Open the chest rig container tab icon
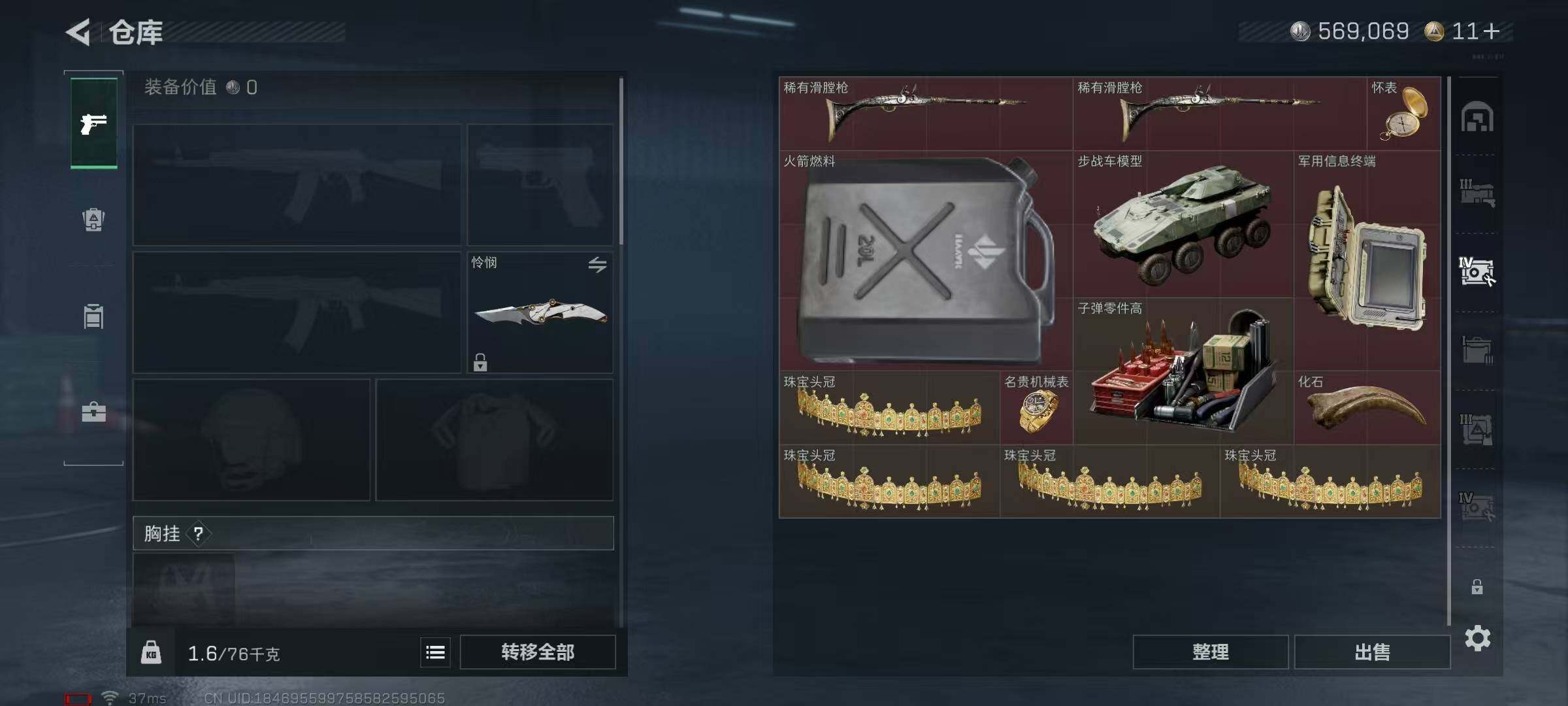This screenshot has width=1568, height=706. [x=93, y=316]
